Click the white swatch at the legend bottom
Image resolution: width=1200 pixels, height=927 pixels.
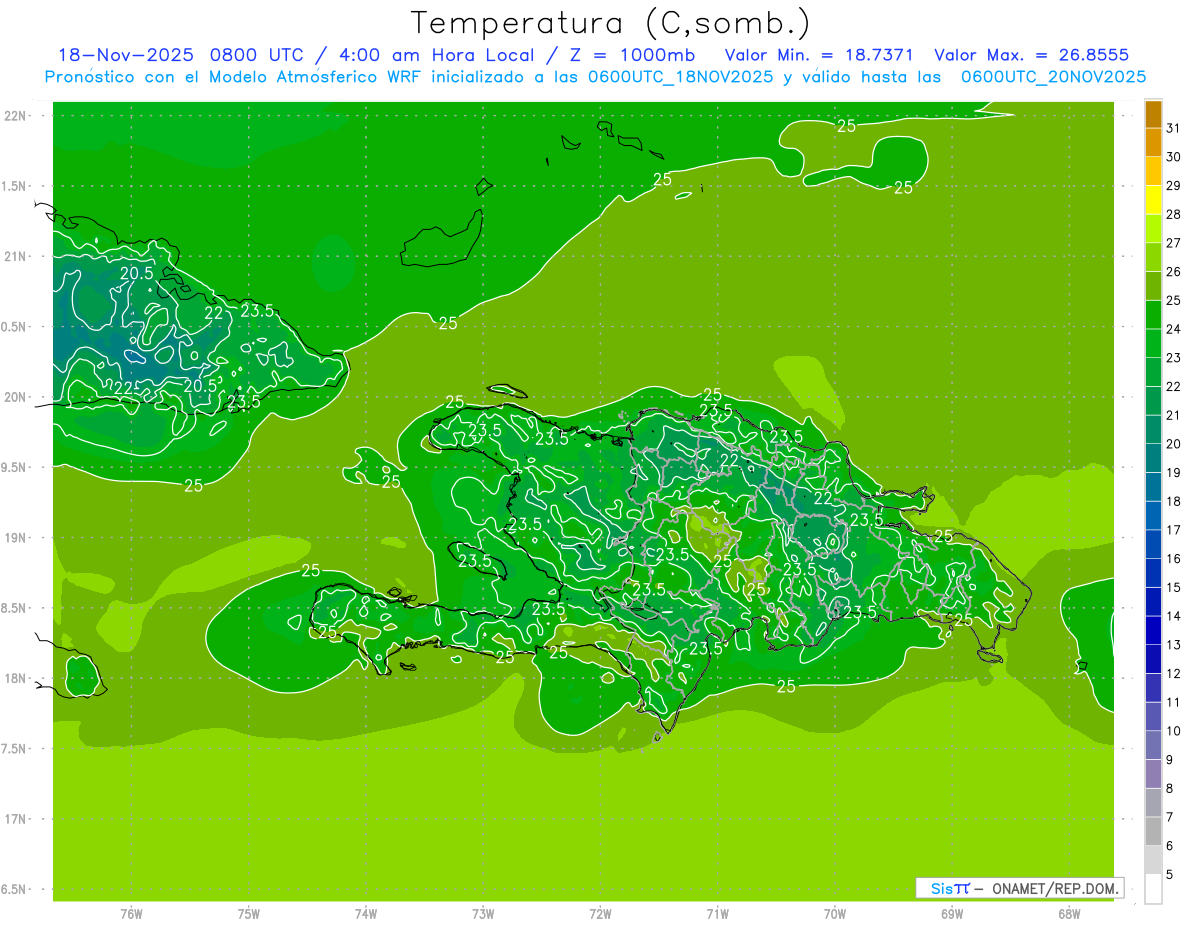tap(1153, 889)
